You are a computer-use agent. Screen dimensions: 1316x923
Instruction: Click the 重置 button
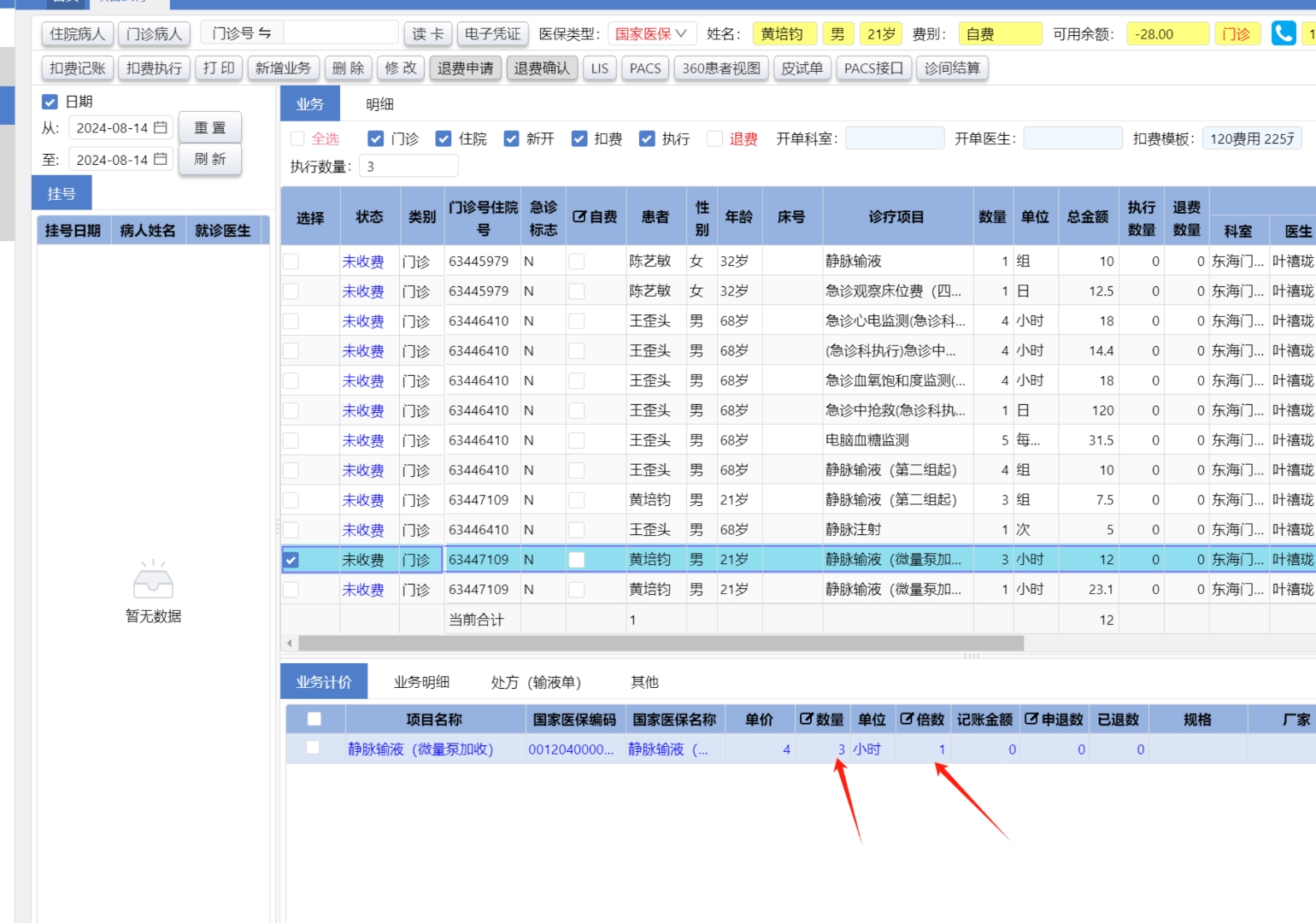pyautogui.click(x=210, y=127)
